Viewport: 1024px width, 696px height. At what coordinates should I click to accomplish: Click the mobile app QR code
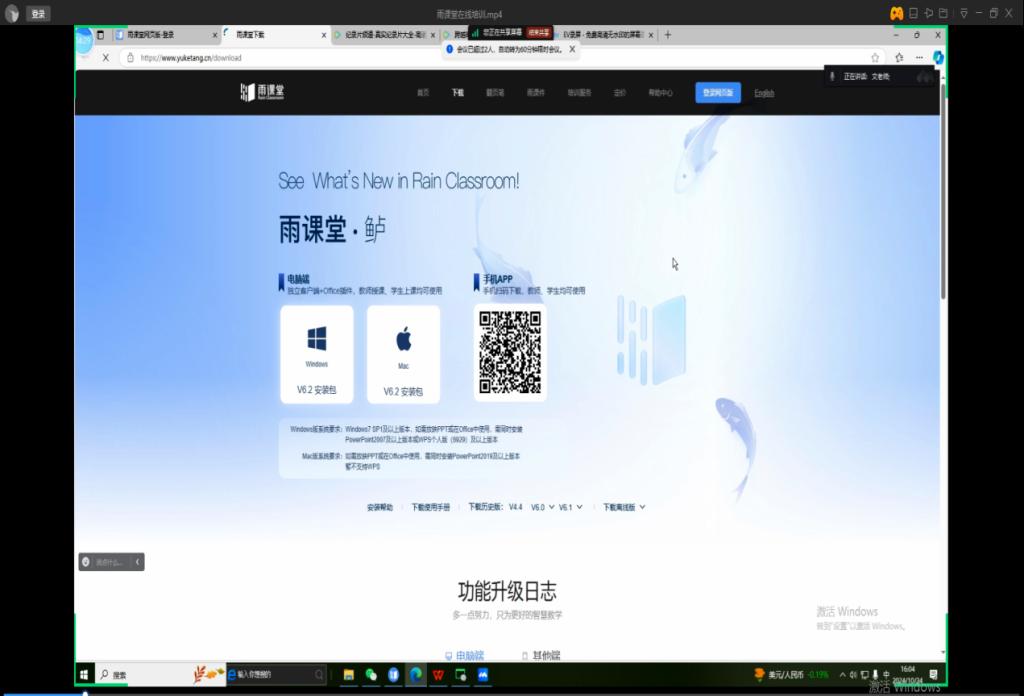(510, 352)
